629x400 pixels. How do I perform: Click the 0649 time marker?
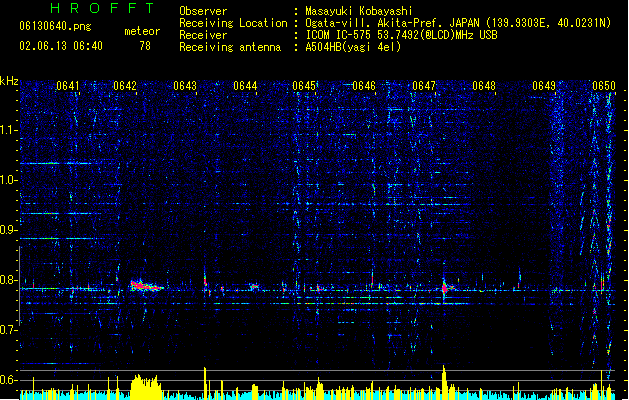click(544, 86)
